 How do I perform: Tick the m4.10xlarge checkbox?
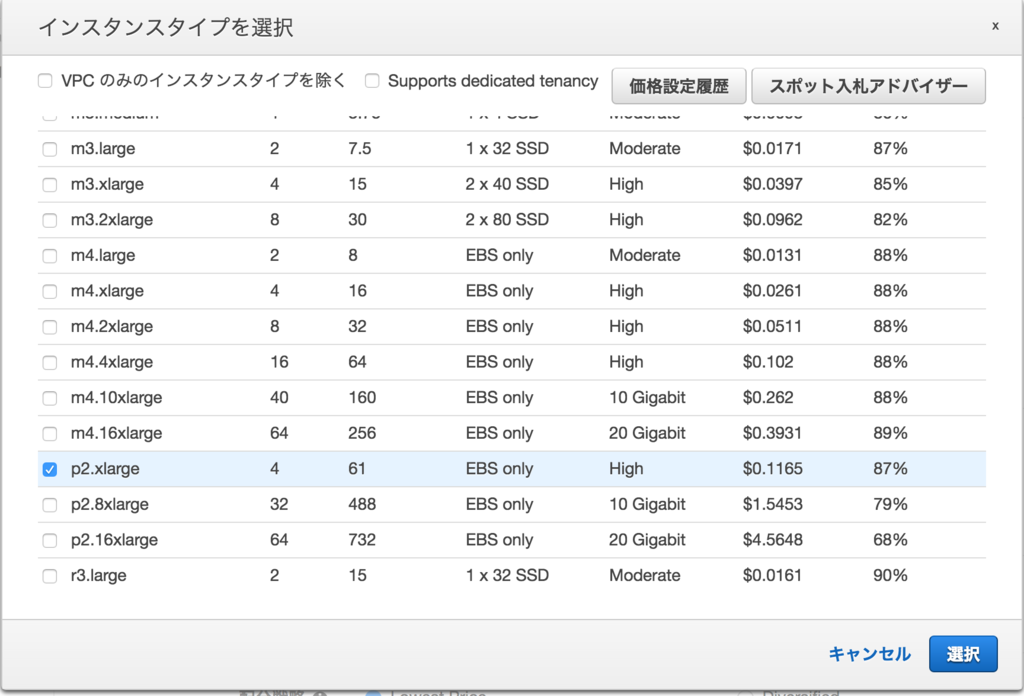50,398
